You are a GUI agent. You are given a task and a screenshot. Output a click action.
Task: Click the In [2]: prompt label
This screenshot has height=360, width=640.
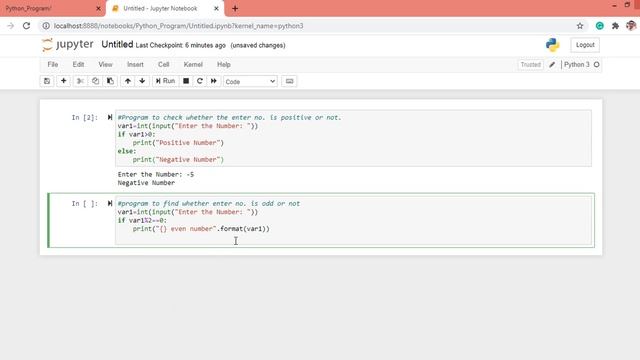(84, 118)
